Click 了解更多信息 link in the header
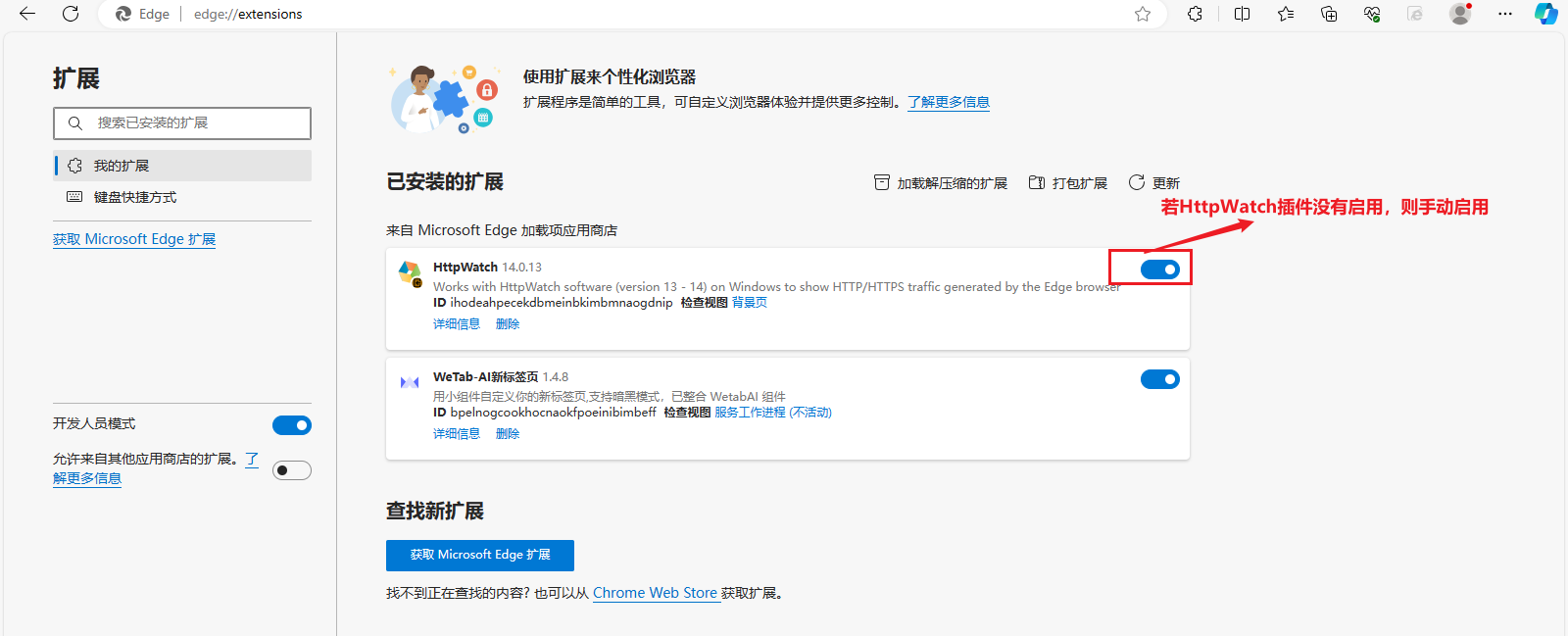Image resolution: width=1568 pixels, height=636 pixels. pyautogui.click(x=949, y=102)
